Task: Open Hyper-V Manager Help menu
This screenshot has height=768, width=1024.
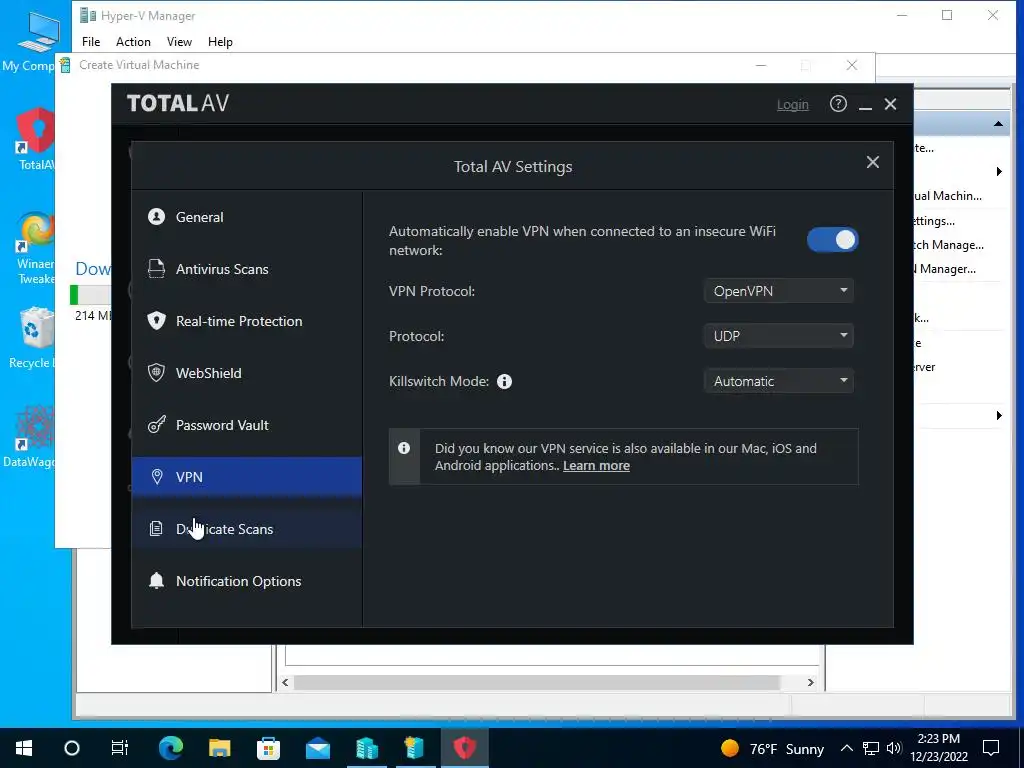Action: coord(220,42)
